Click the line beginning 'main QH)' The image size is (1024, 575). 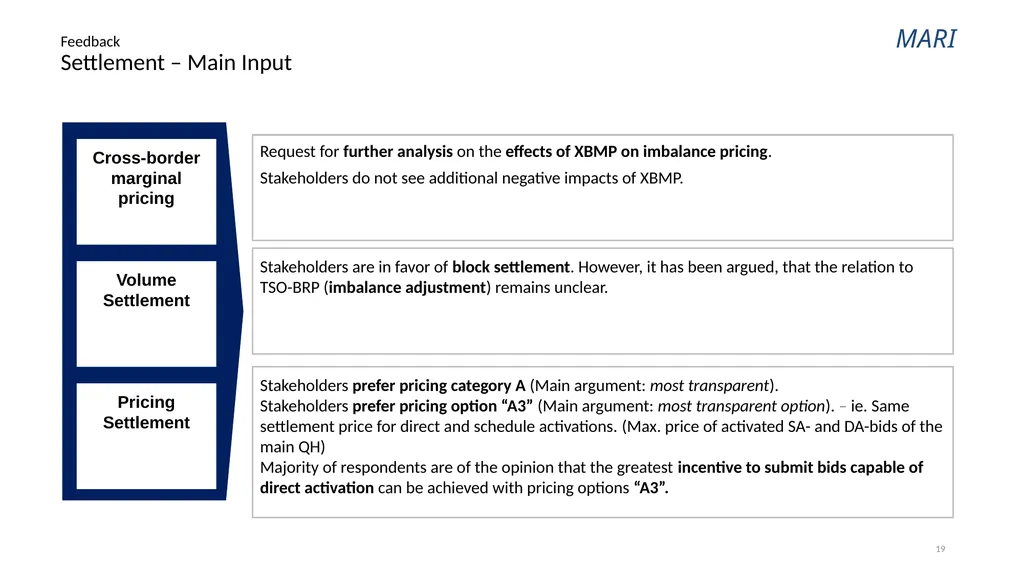point(293,447)
